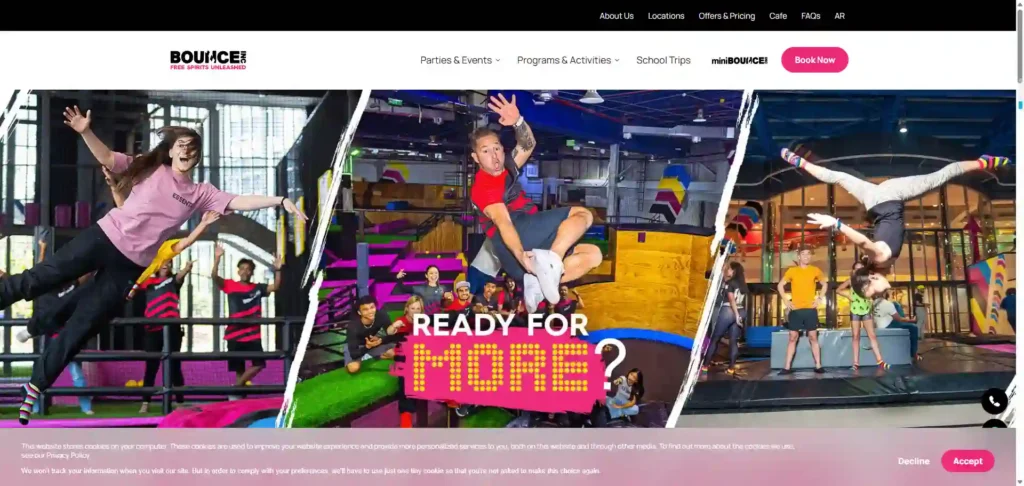Click the page's vertical scrollbar

[1019, 250]
